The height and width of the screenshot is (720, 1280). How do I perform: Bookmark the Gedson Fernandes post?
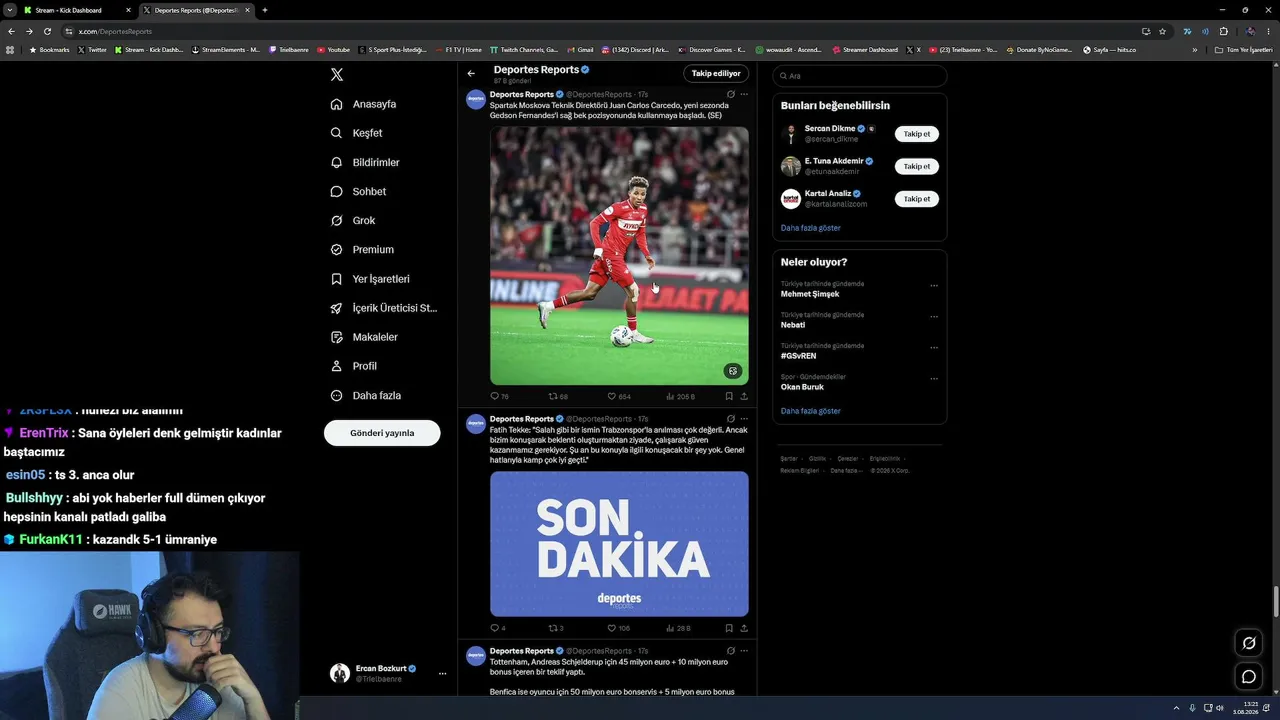(x=729, y=397)
